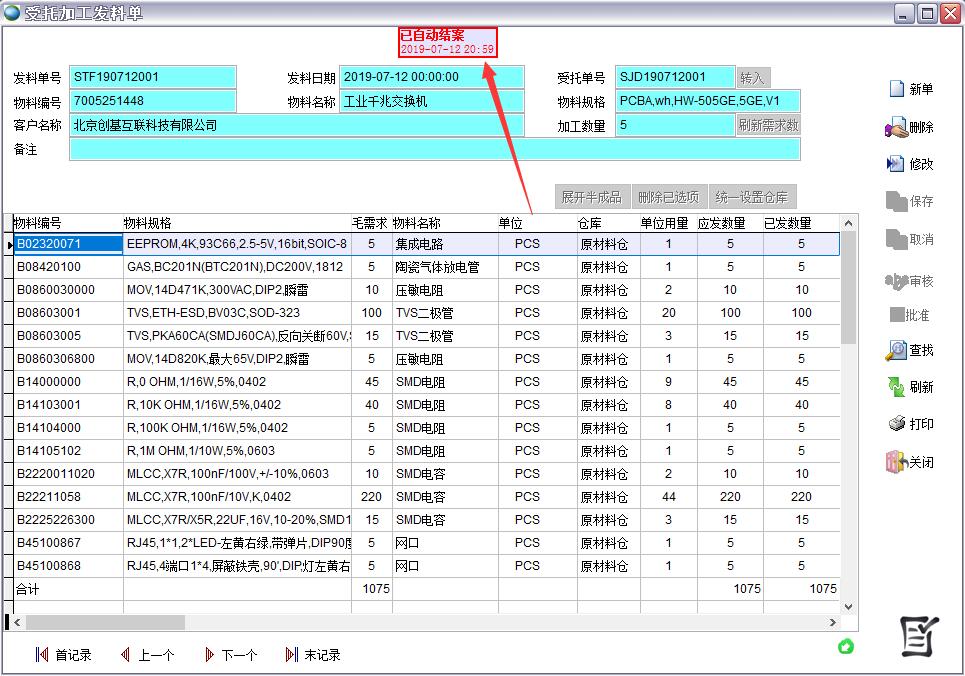Click the down arrow on the table scrollbar
This screenshot has height=676, width=965.
click(x=849, y=606)
